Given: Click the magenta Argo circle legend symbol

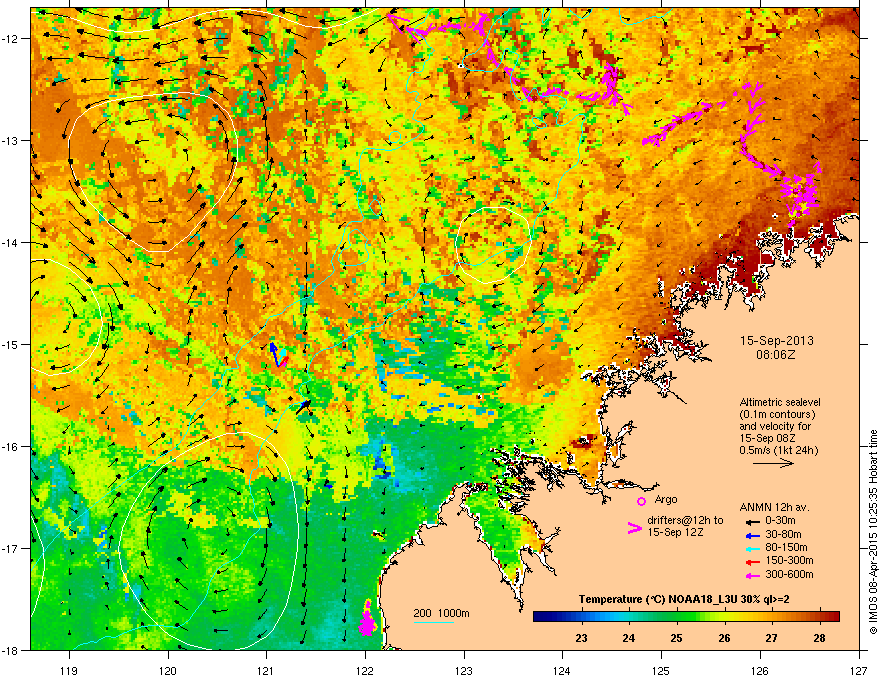Looking at the screenshot, I should tap(641, 501).
